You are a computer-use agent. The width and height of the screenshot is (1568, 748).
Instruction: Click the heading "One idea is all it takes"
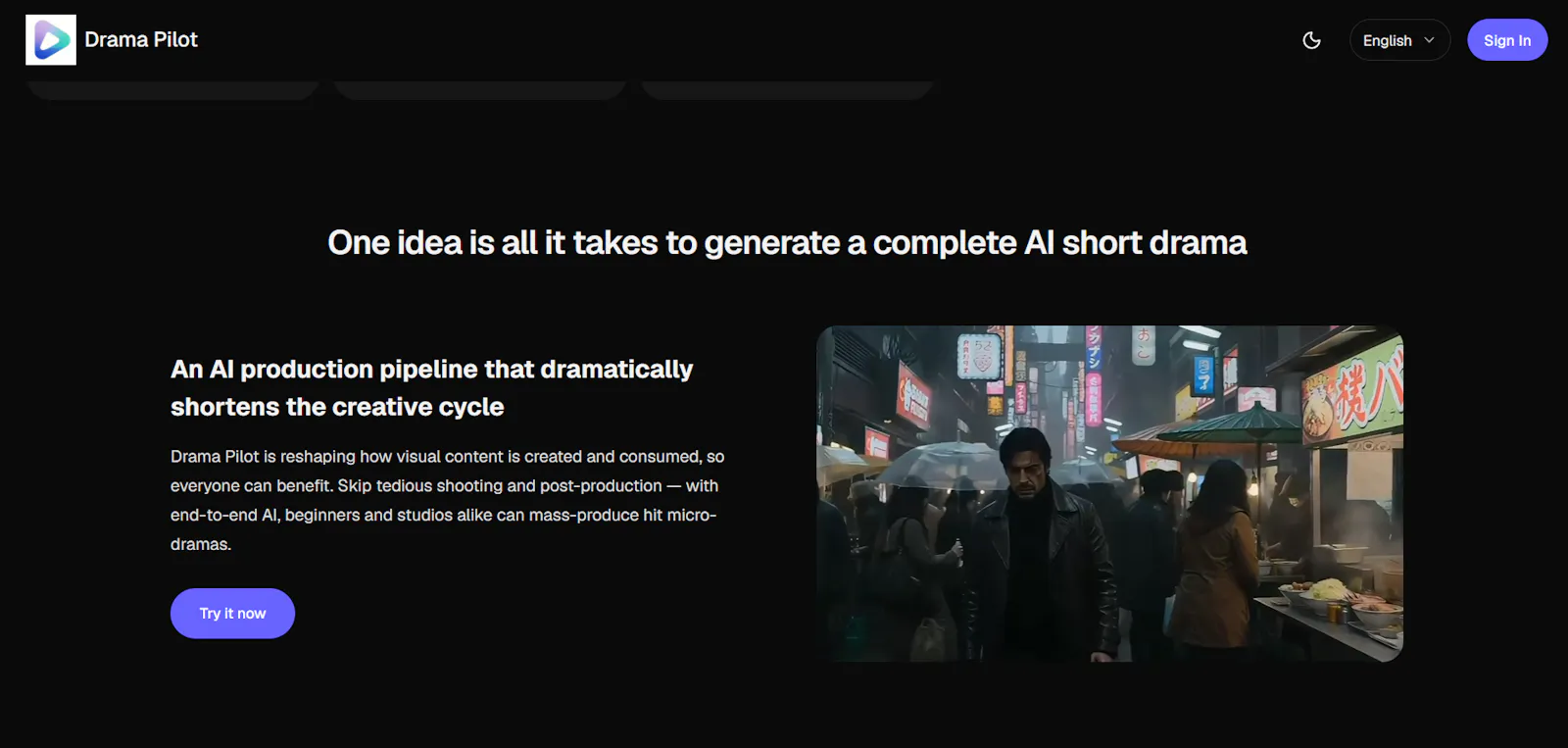point(787,243)
